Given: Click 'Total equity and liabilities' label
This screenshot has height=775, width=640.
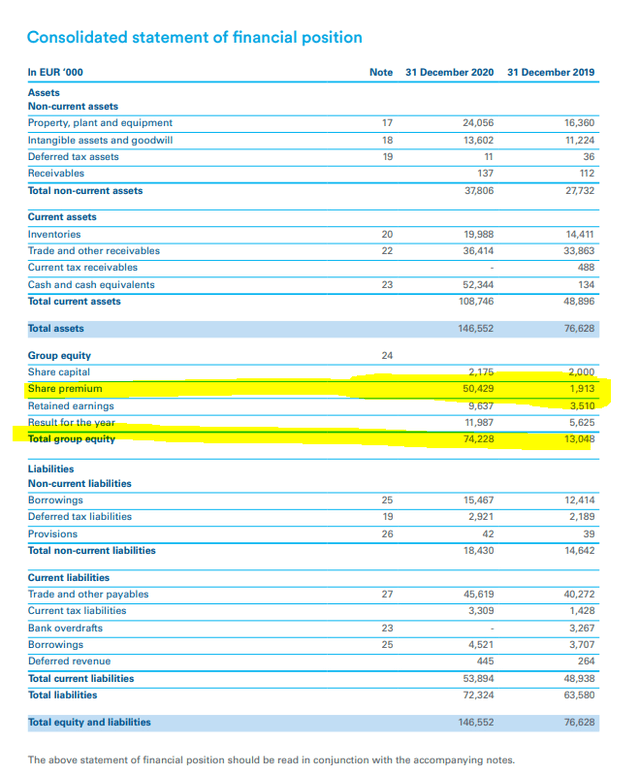Looking at the screenshot, I should click(89, 722).
